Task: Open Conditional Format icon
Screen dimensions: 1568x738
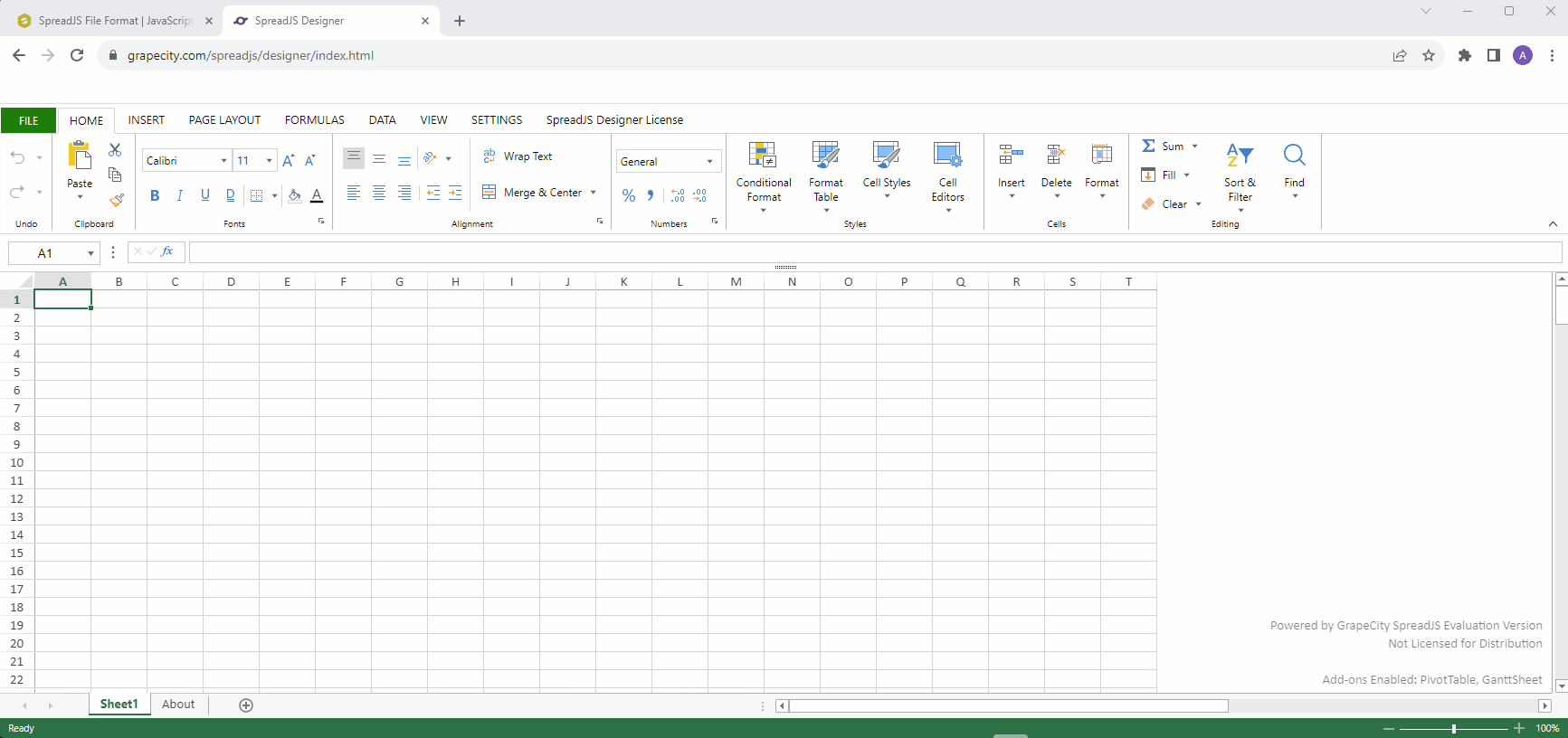Action: 763,156
